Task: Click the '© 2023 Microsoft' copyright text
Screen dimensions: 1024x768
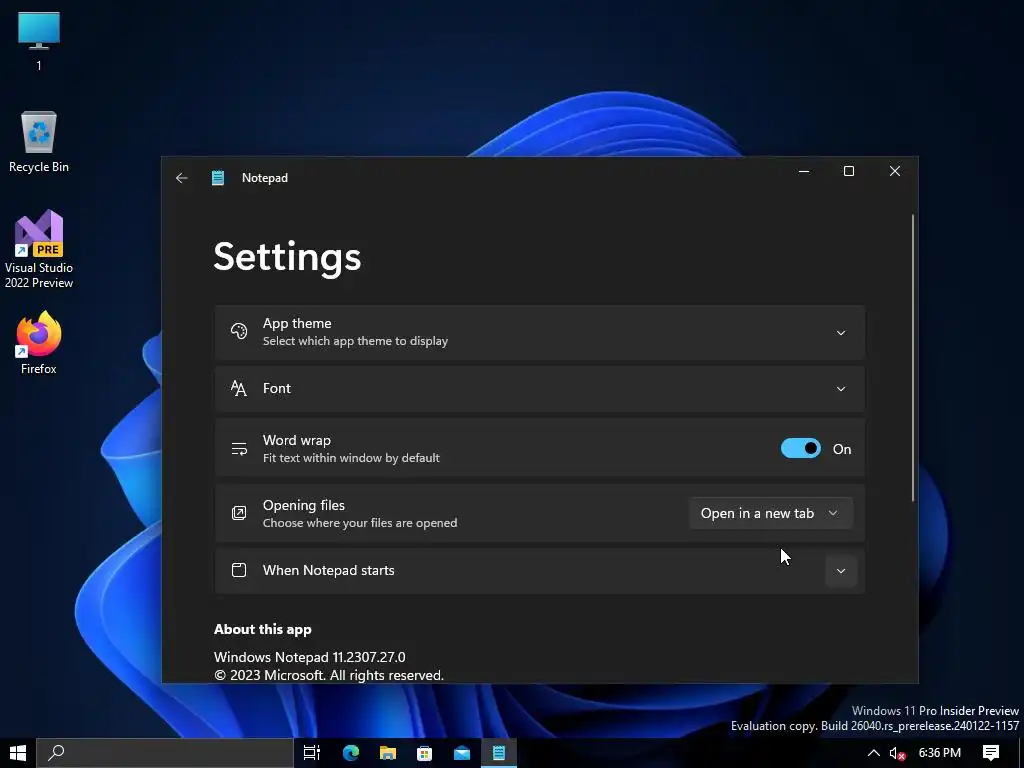Action: point(328,675)
